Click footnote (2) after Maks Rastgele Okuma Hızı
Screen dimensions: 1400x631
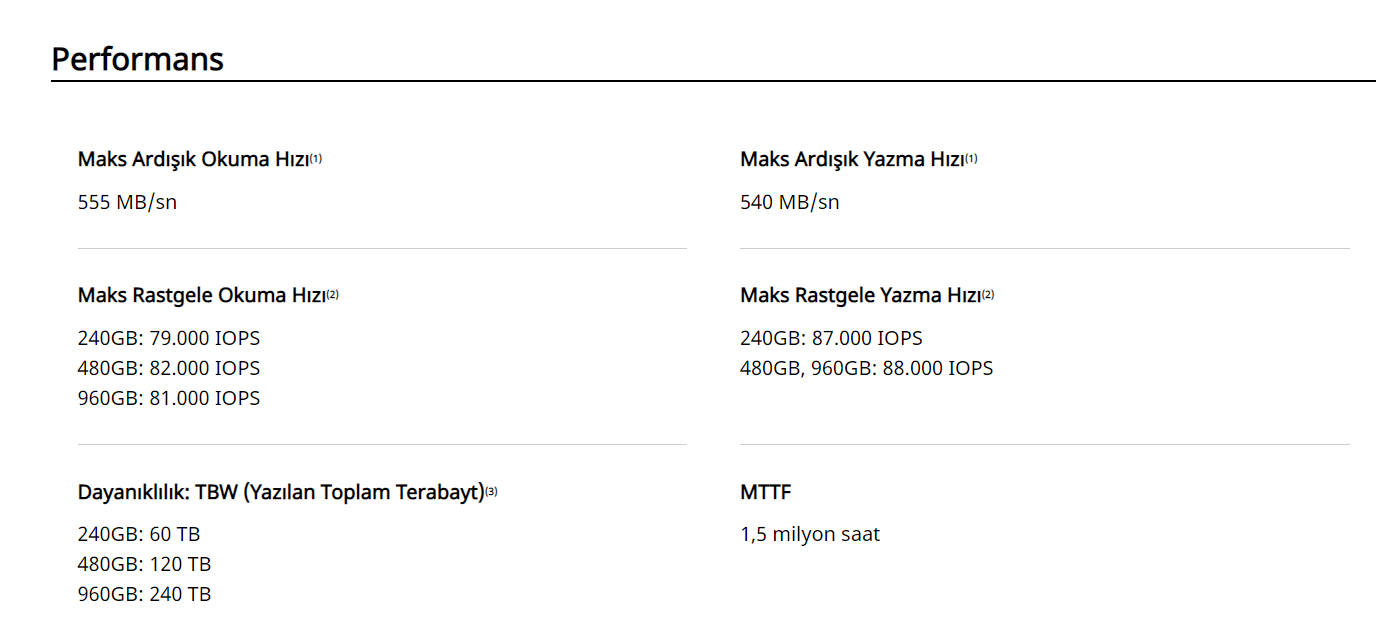333,294
